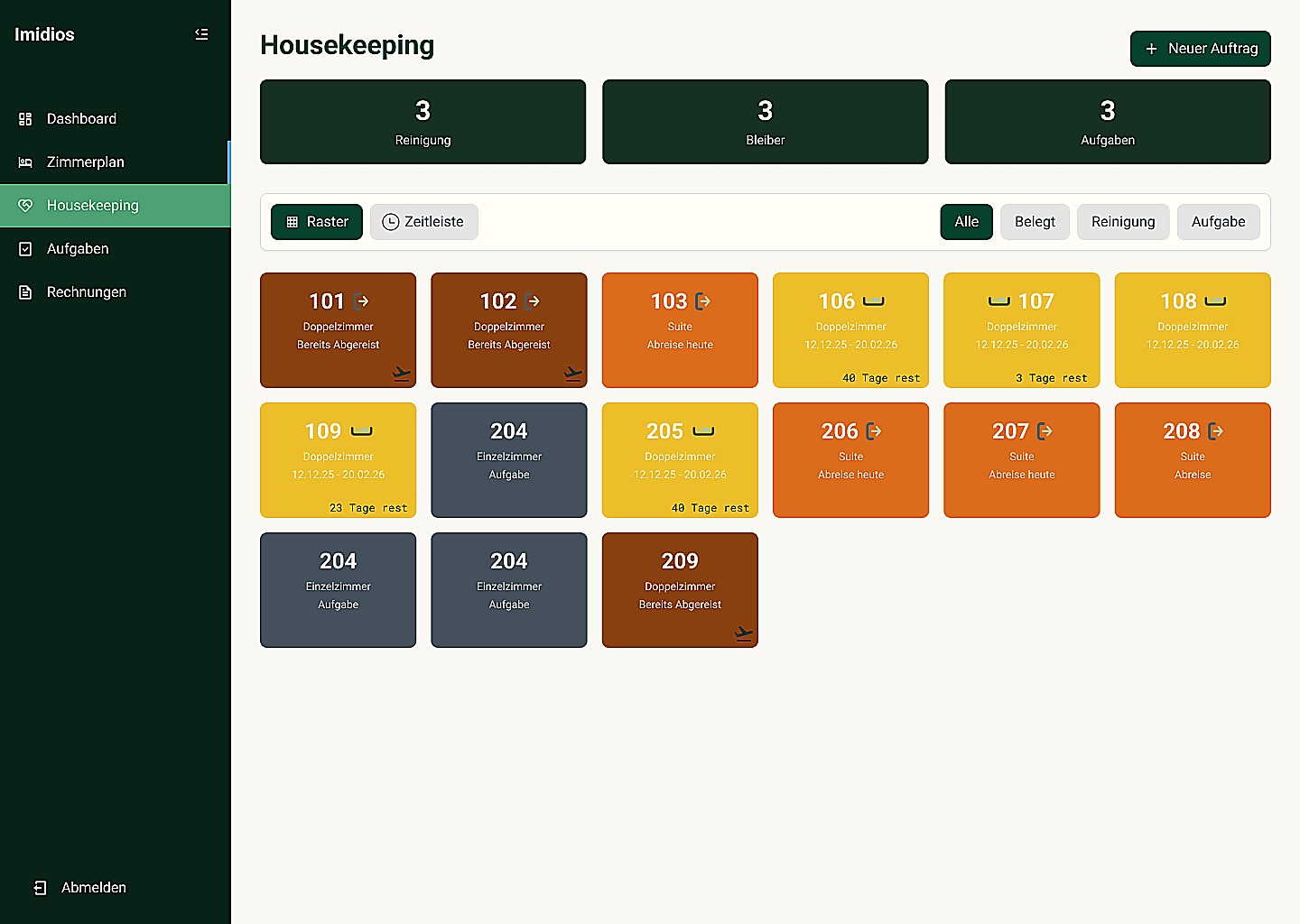Enable the Reinigung filter button
This screenshot has width=1300, height=924.
pos(1123,222)
